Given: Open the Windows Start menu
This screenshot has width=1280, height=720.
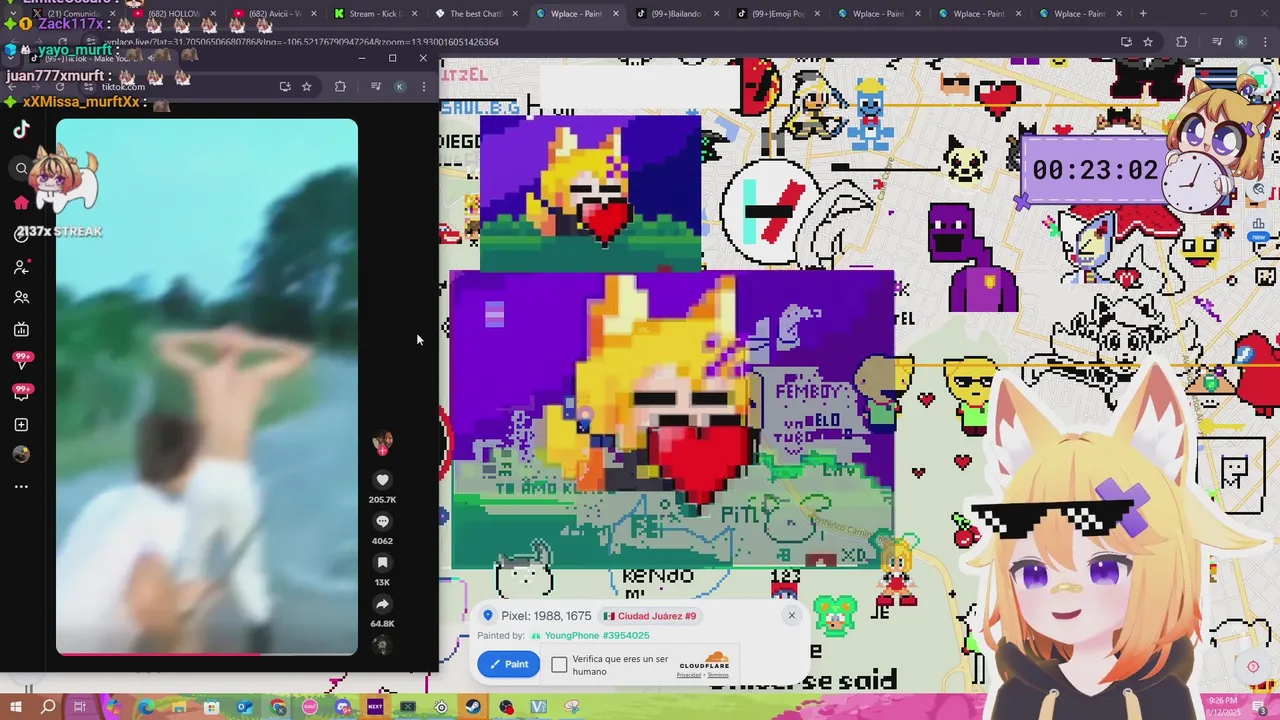Looking at the screenshot, I should click(15, 707).
